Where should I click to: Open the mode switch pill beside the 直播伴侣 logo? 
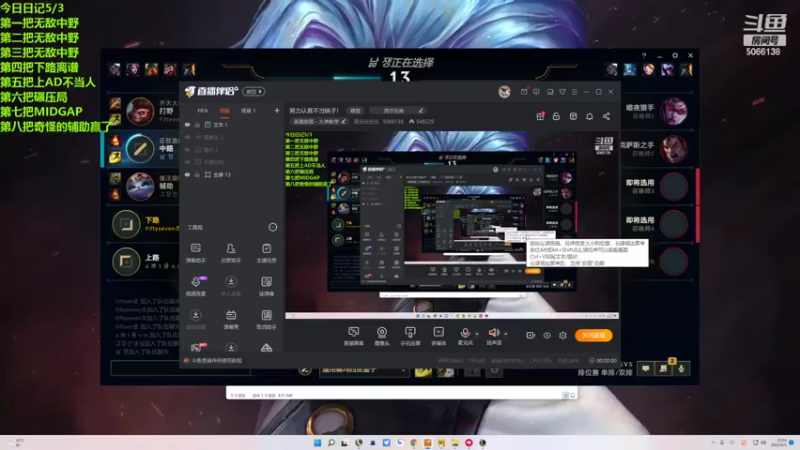[254, 92]
